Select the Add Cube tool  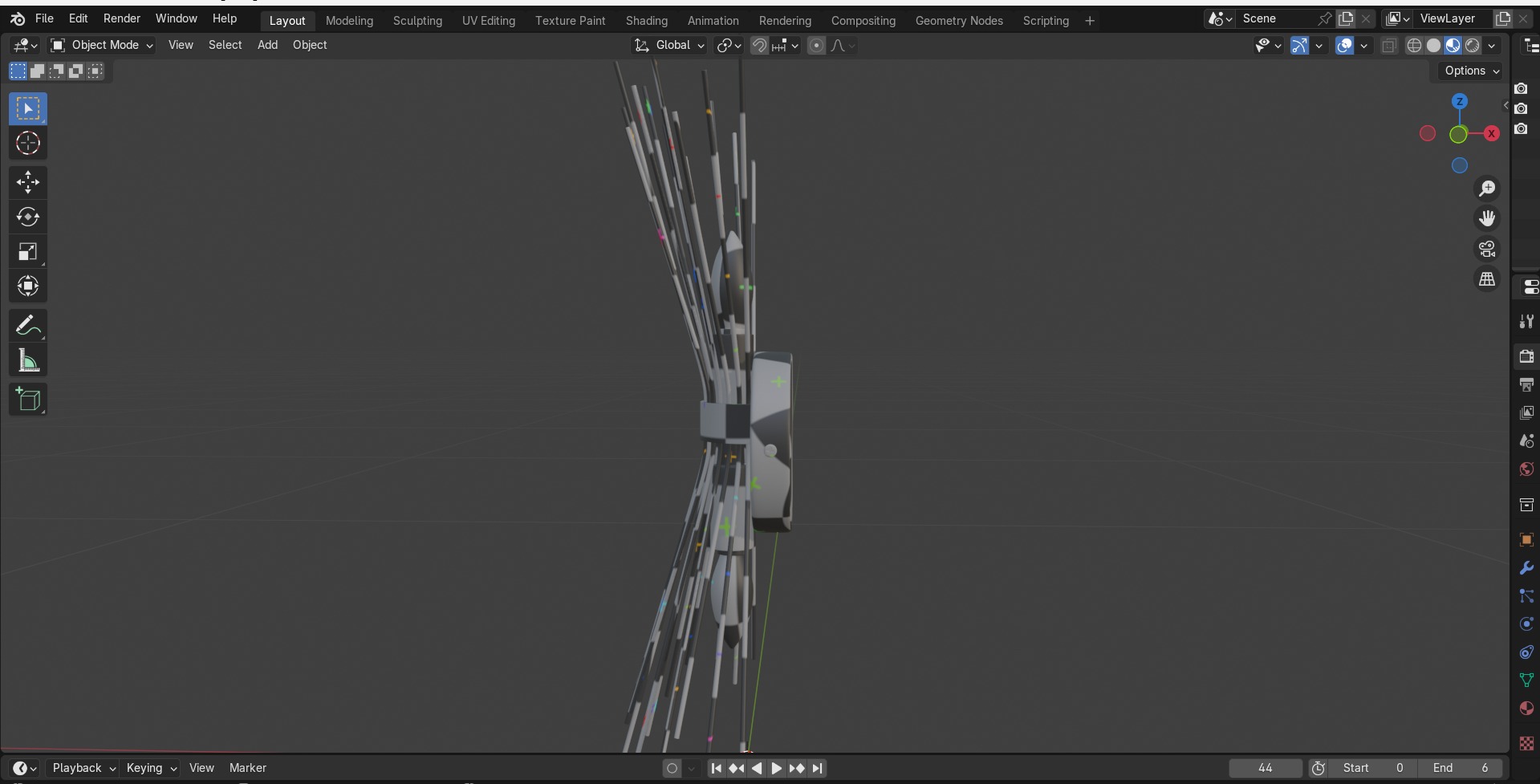(x=28, y=400)
